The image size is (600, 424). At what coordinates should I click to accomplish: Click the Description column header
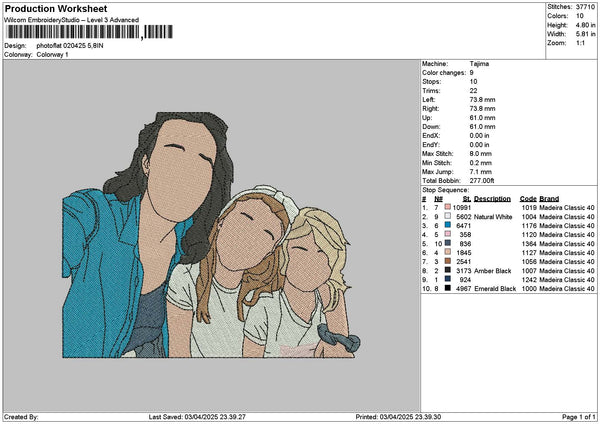click(x=492, y=199)
